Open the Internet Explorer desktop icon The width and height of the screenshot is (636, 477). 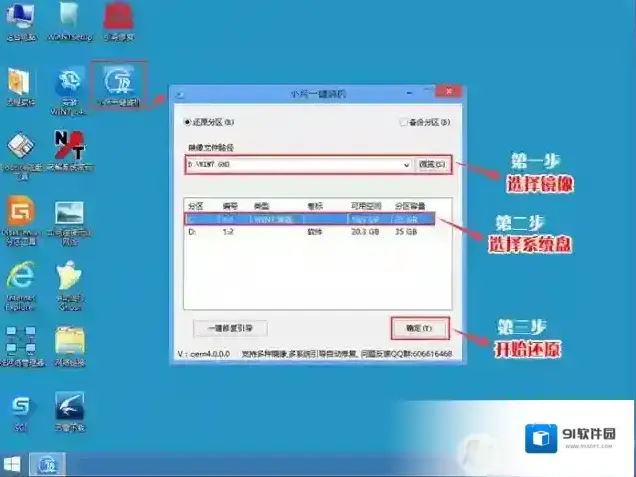click(20, 281)
